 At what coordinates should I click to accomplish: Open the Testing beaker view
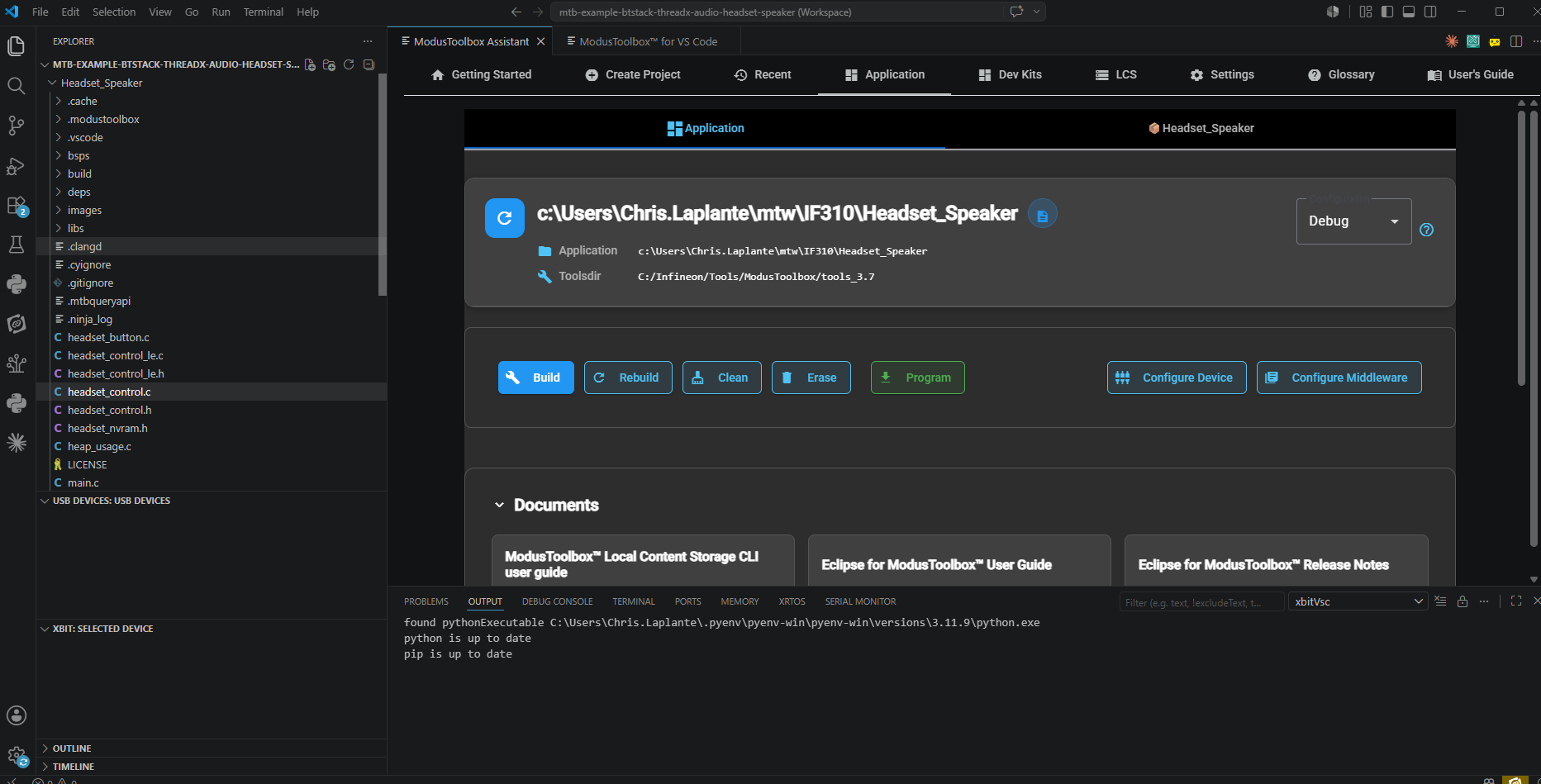17,245
